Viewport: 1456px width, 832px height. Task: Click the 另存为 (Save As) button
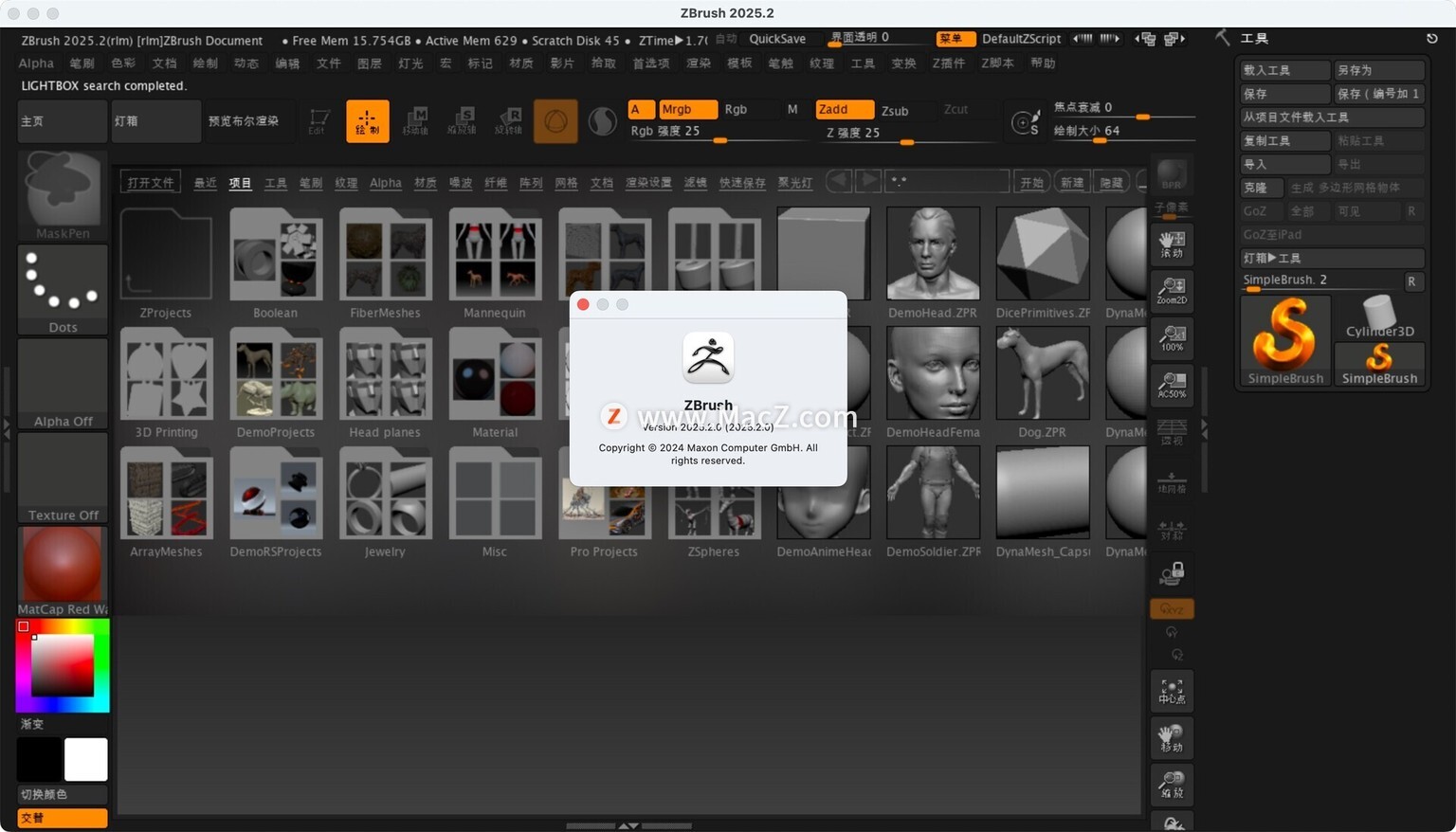pos(1379,70)
